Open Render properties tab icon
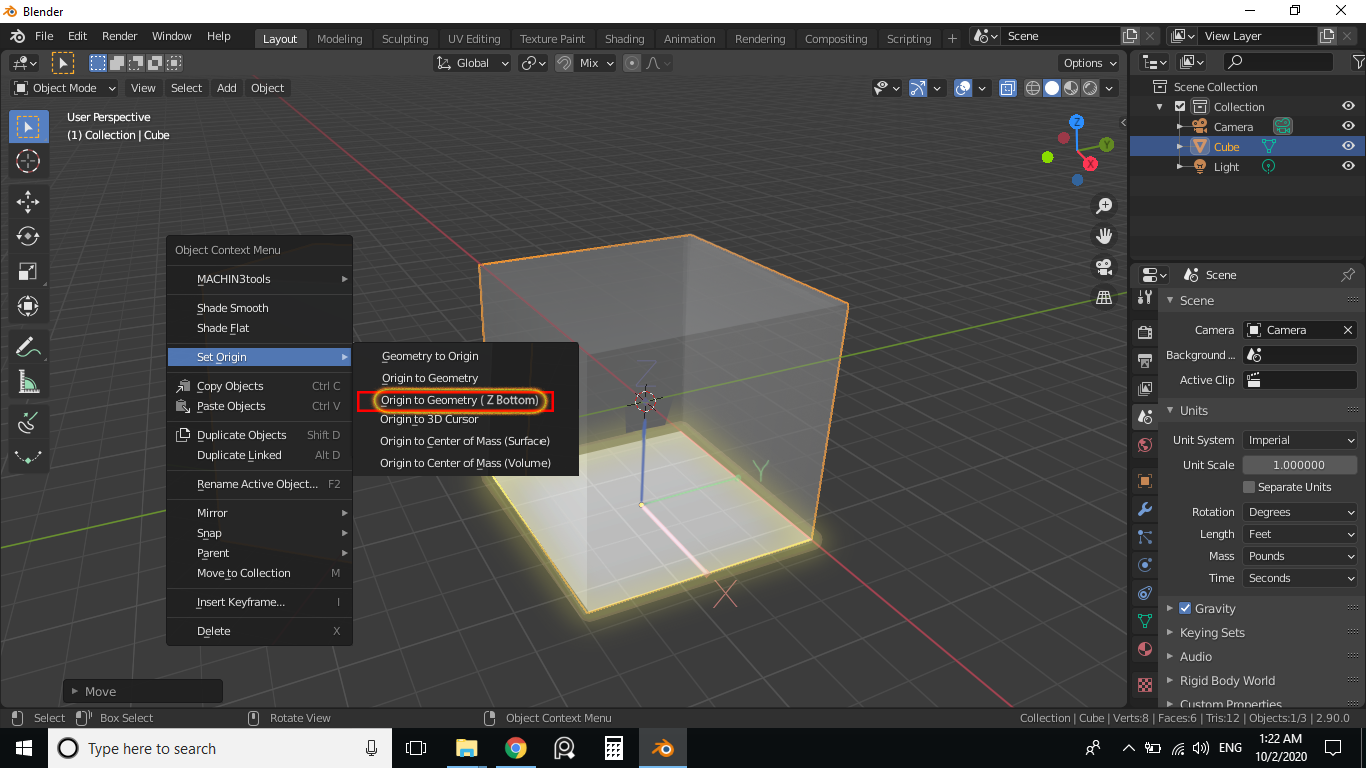The height and width of the screenshot is (768, 1366). 1145,332
